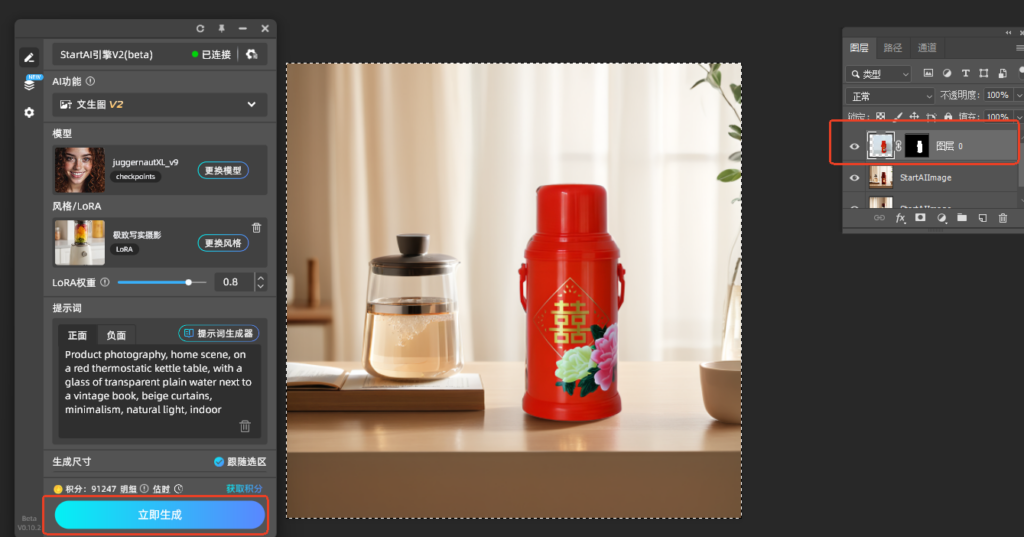Screen dimensions: 1024x537
Task: Toggle the lock position icon
Action: pyautogui.click(x=914, y=117)
